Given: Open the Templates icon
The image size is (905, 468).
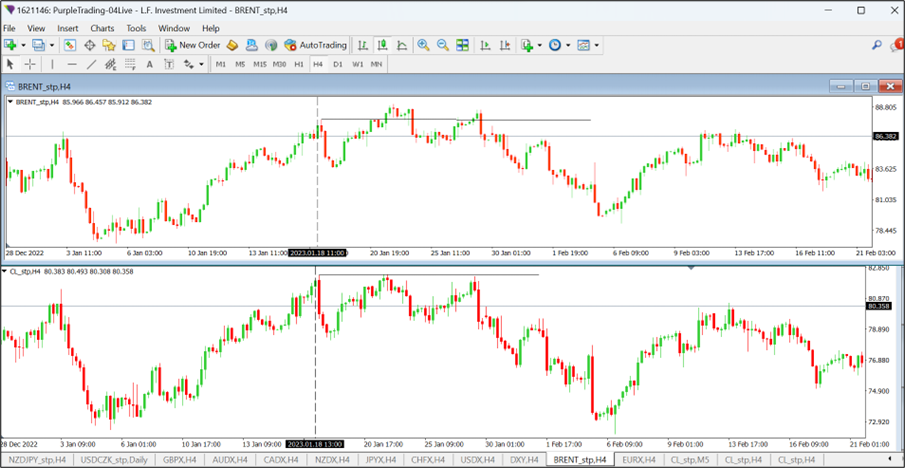Looking at the screenshot, I should 584,44.
